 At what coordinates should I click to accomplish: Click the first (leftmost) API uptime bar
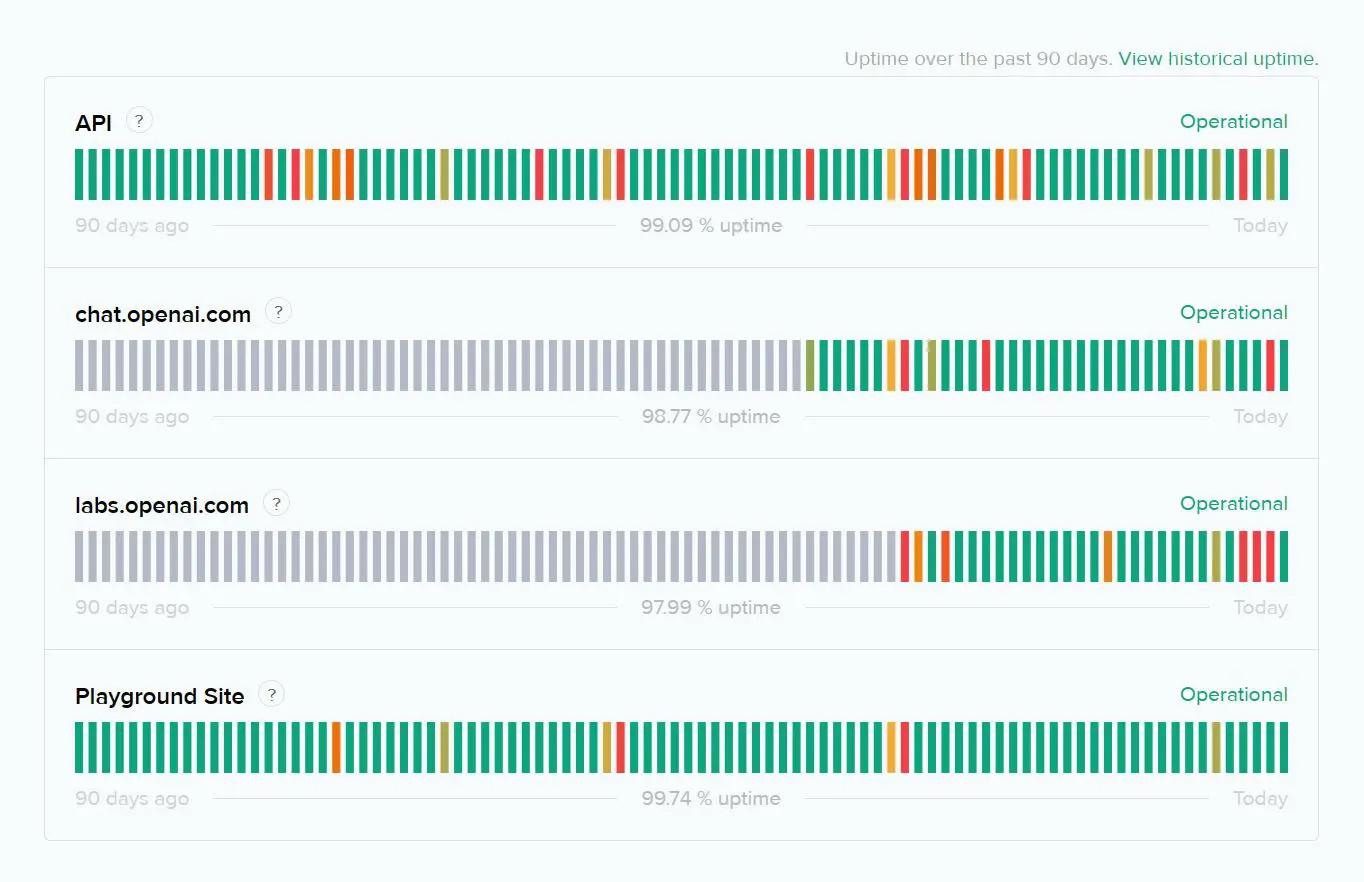[80, 175]
